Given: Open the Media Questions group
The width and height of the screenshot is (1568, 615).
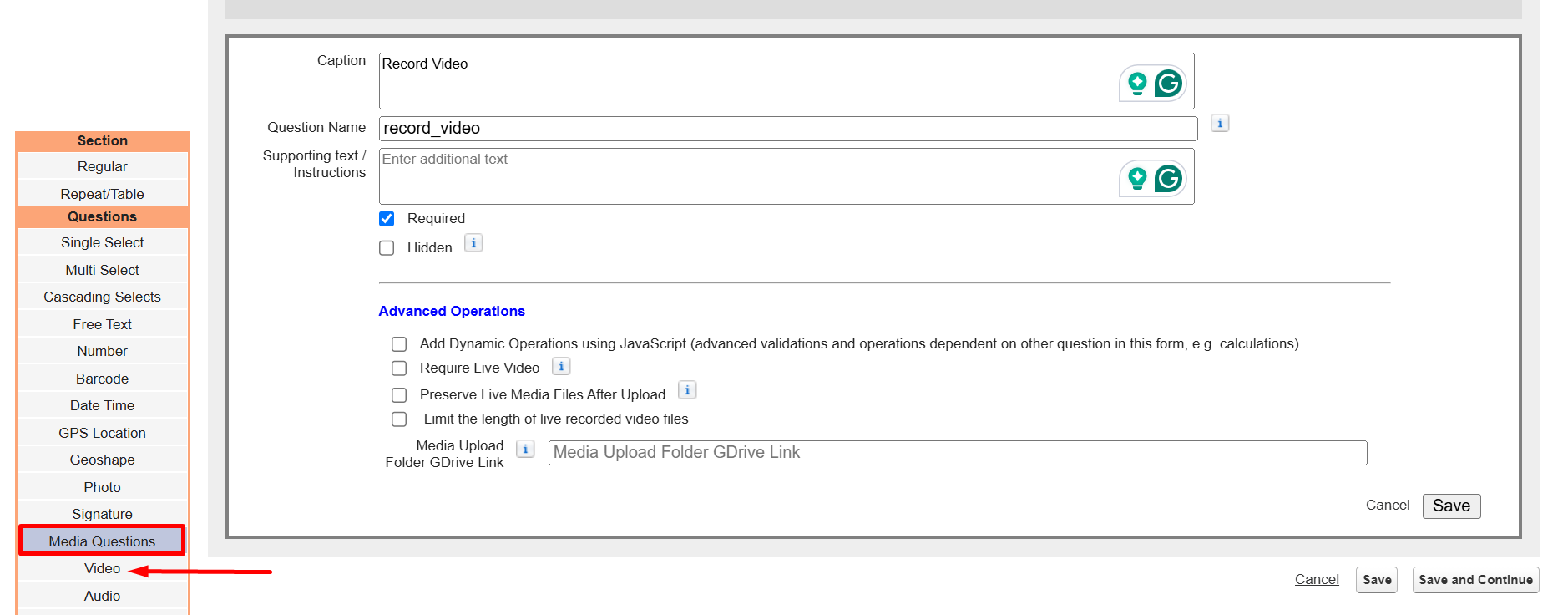Looking at the screenshot, I should 102,541.
